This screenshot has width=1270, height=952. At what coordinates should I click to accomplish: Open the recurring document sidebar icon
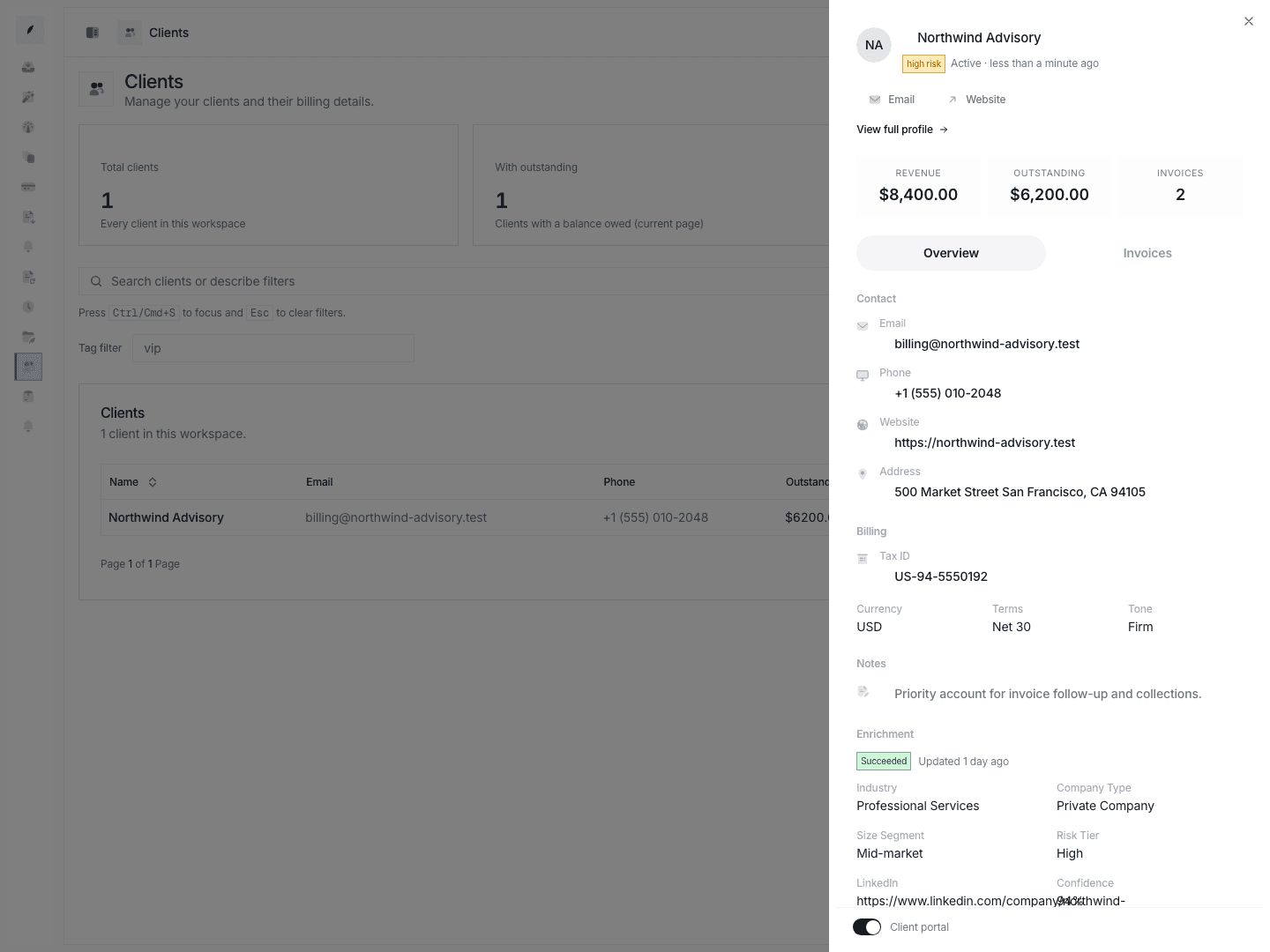point(28,277)
